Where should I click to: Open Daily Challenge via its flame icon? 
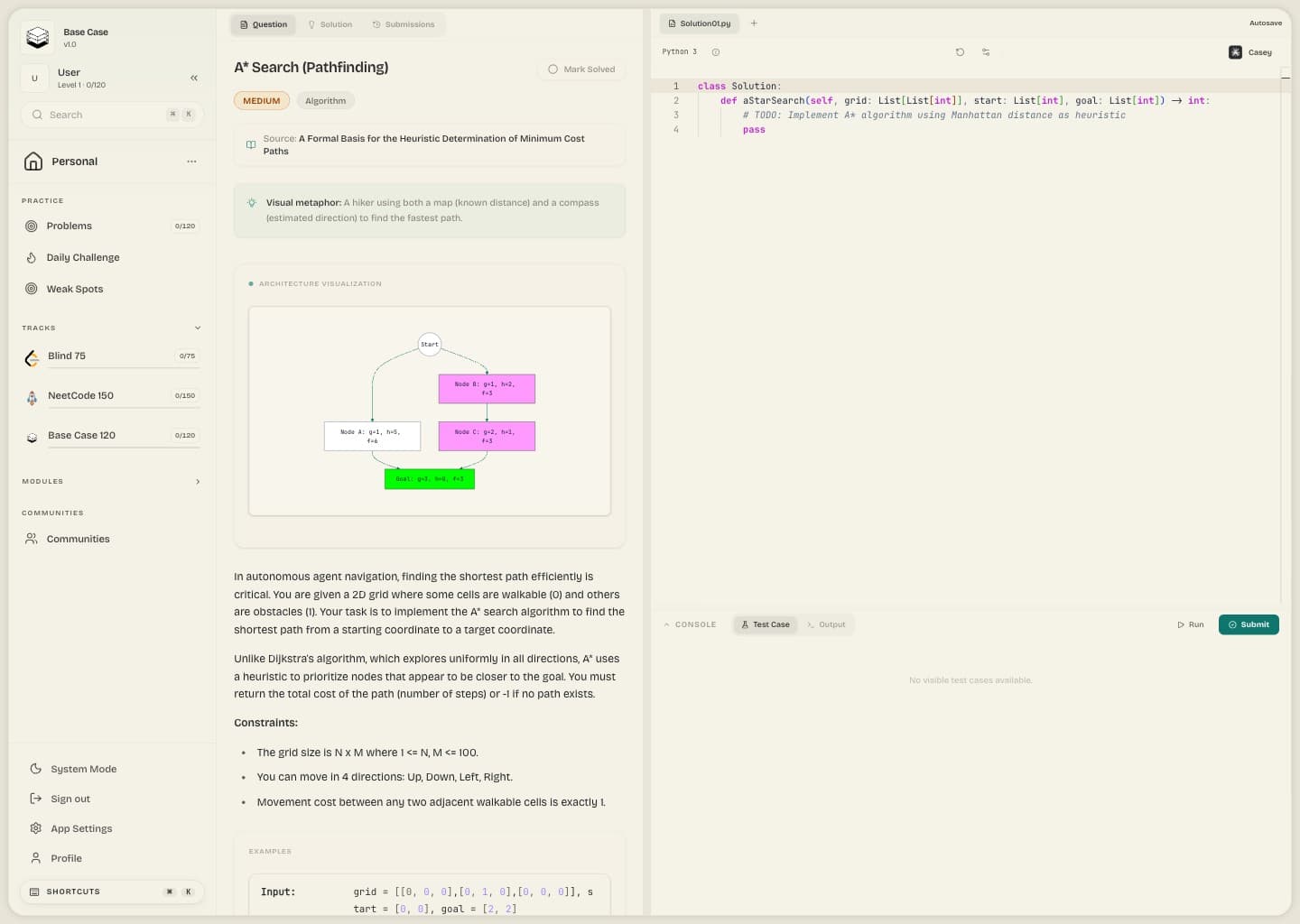pos(32,257)
